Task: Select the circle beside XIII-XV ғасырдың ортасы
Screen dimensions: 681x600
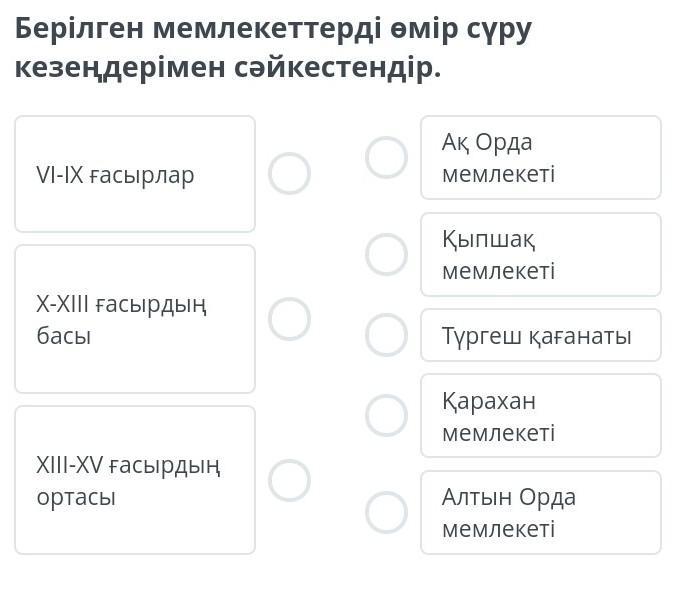Action: [289, 480]
